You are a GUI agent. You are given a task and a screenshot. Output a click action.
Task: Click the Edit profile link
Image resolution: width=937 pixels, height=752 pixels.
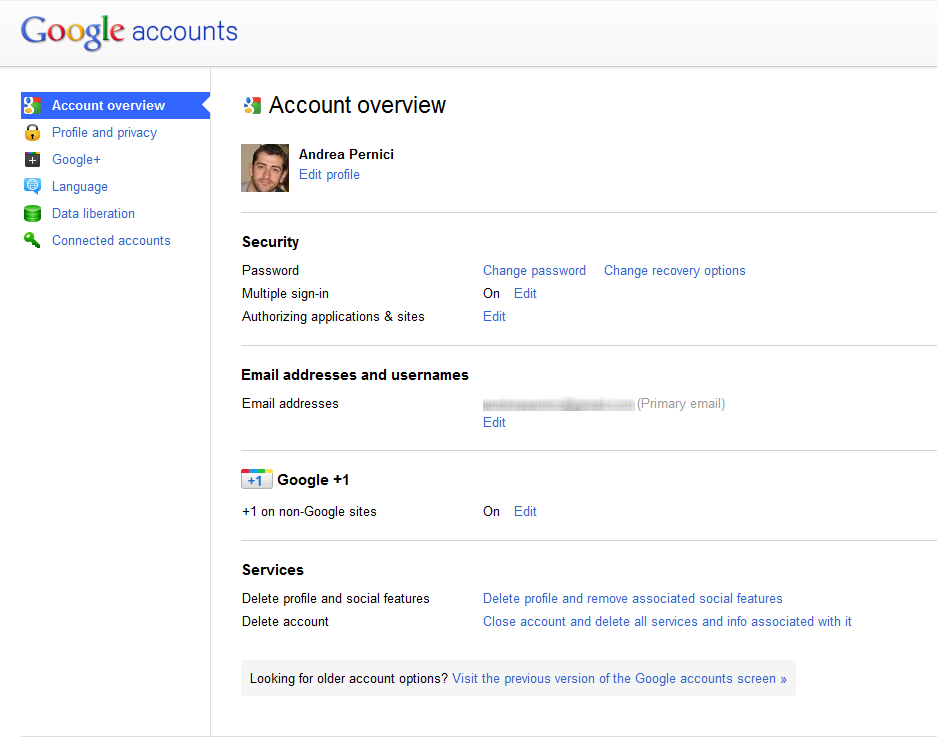pos(329,174)
